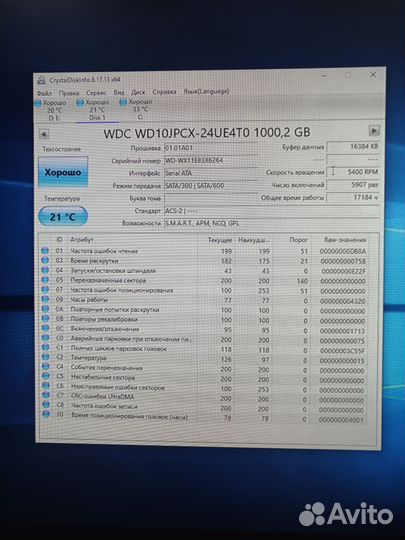Click the status icon for attribute 0C
Image resolution: width=405 pixels, height=540 pixels.
click(45, 328)
